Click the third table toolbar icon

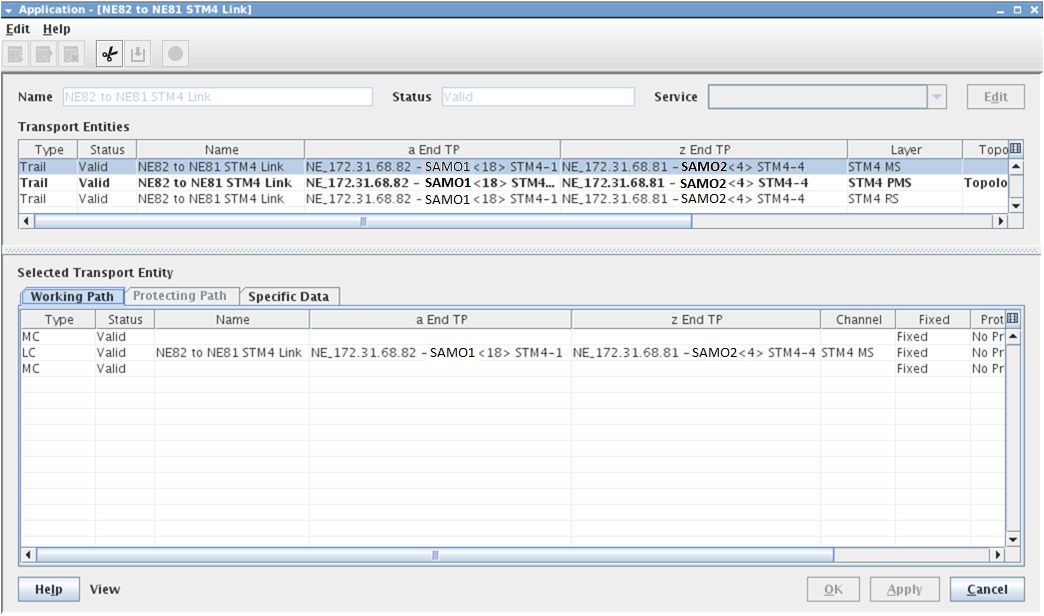pos(71,54)
